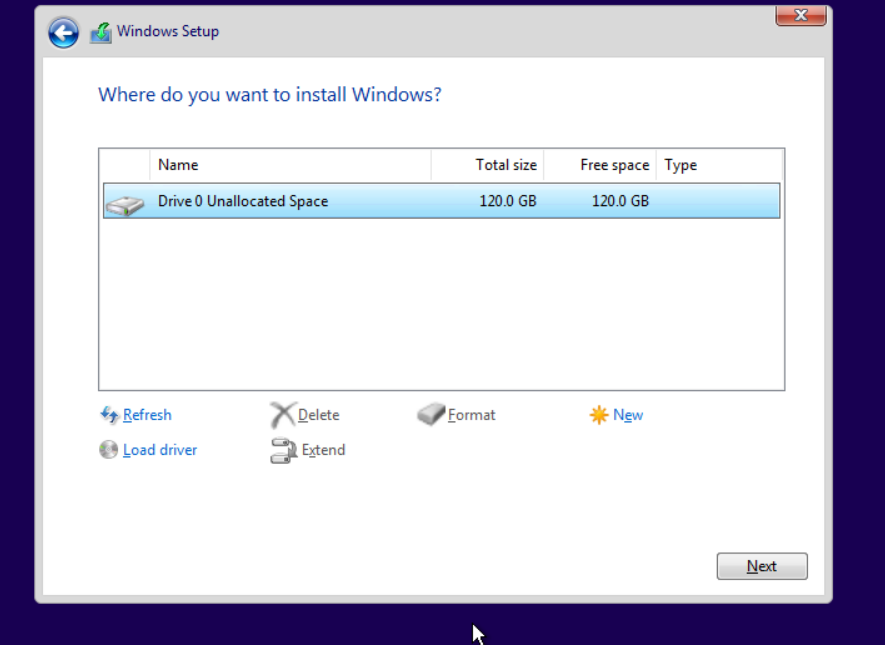Click the Delete X icon
The width and height of the screenshot is (885, 645).
[x=282, y=415]
